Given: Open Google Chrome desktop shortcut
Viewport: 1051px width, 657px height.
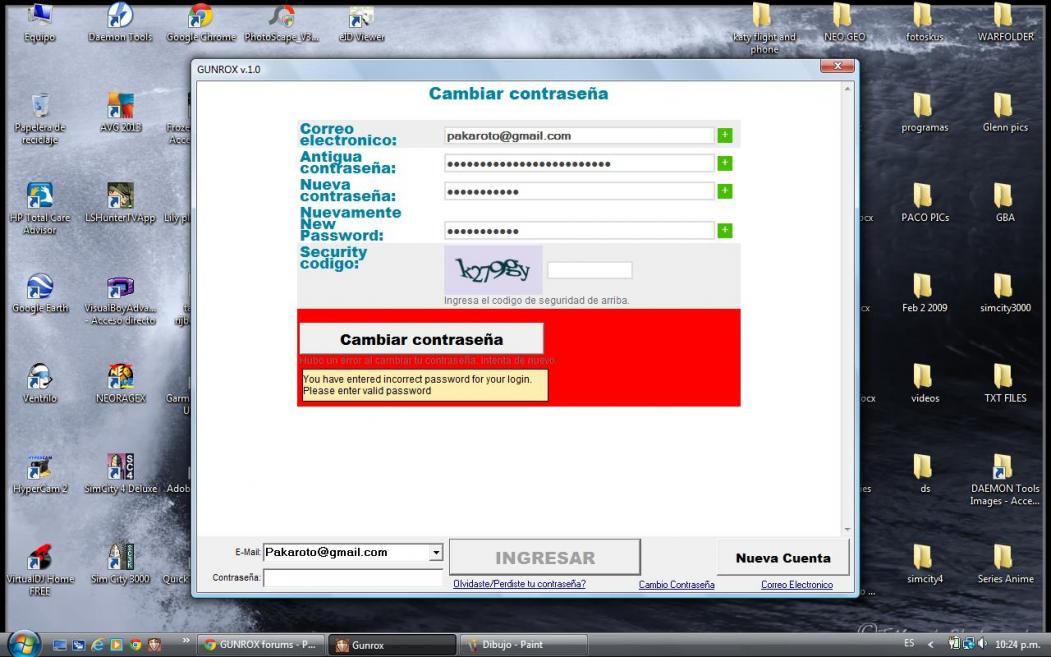Looking at the screenshot, I should (x=201, y=20).
